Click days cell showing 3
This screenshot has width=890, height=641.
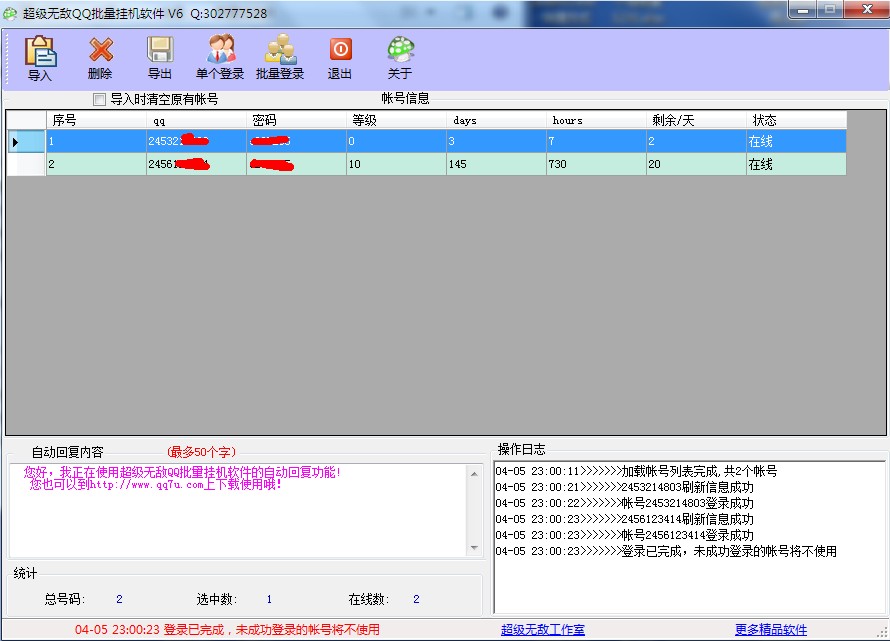[496, 141]
